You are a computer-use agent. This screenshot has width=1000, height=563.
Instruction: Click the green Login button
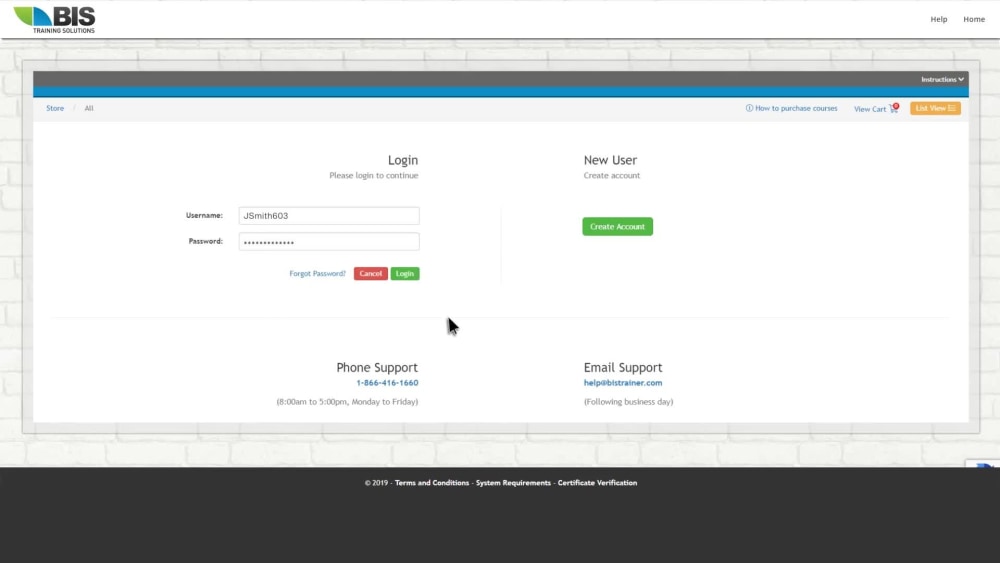[x=405, y=274]
